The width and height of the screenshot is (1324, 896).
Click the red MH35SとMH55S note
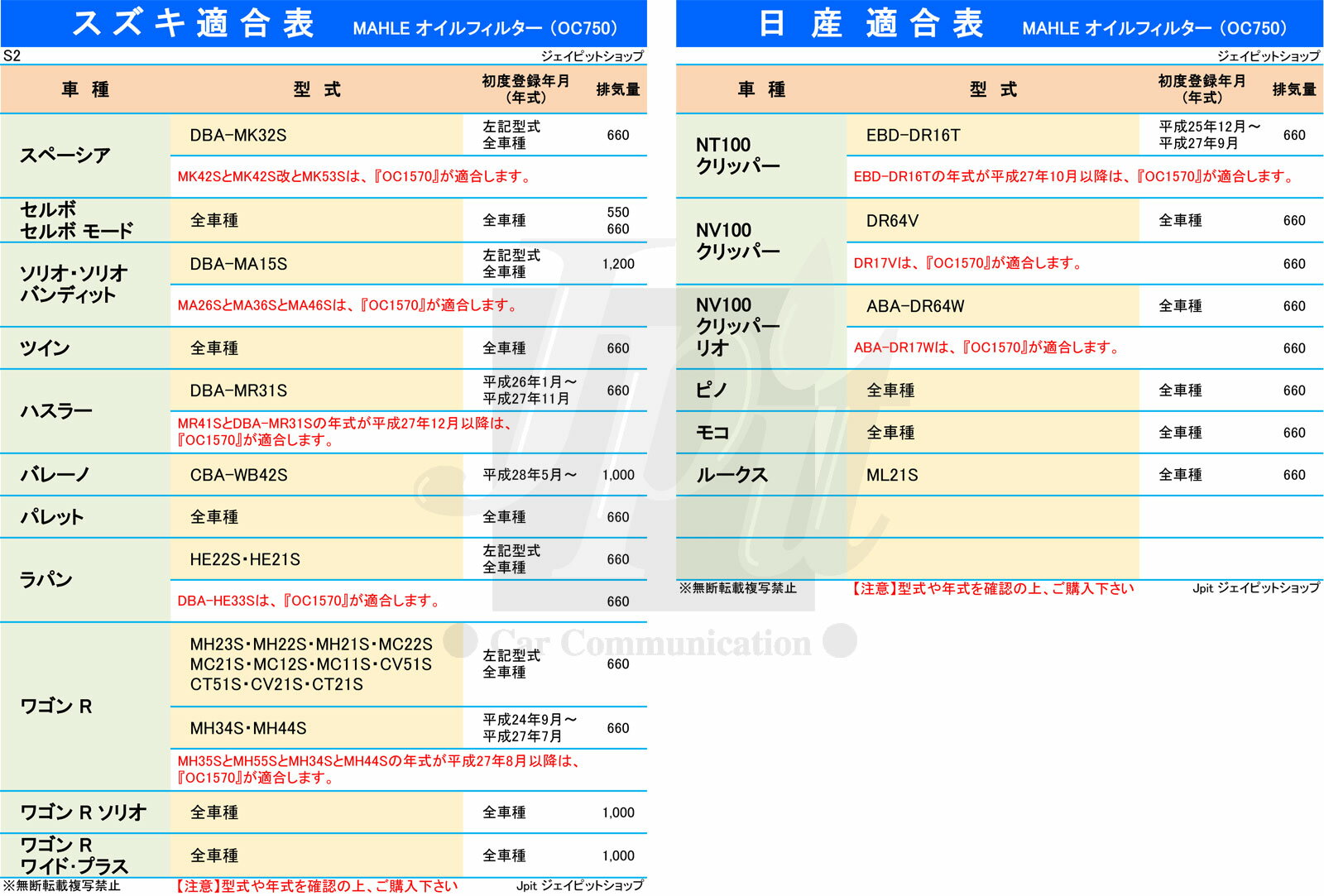[x=379, y=769]
